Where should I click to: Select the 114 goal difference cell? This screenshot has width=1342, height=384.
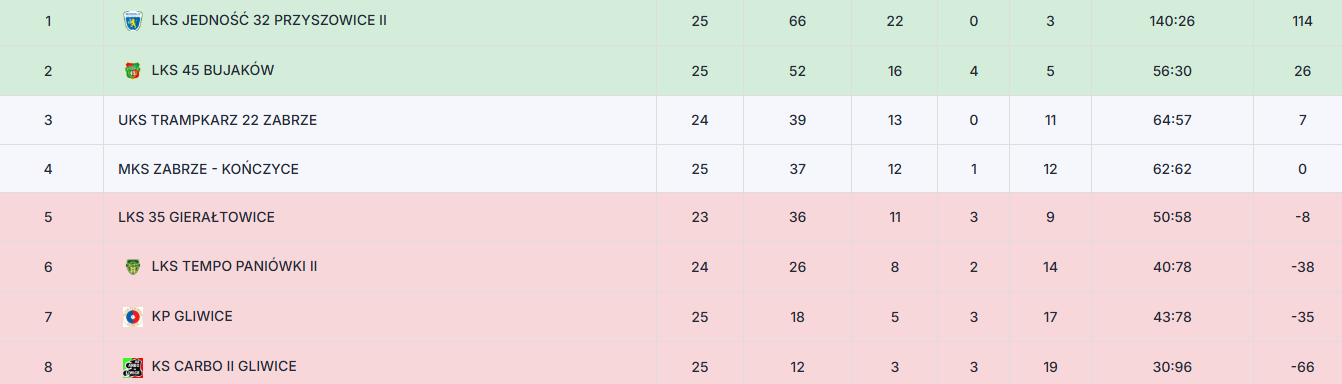pos(1302,21)
